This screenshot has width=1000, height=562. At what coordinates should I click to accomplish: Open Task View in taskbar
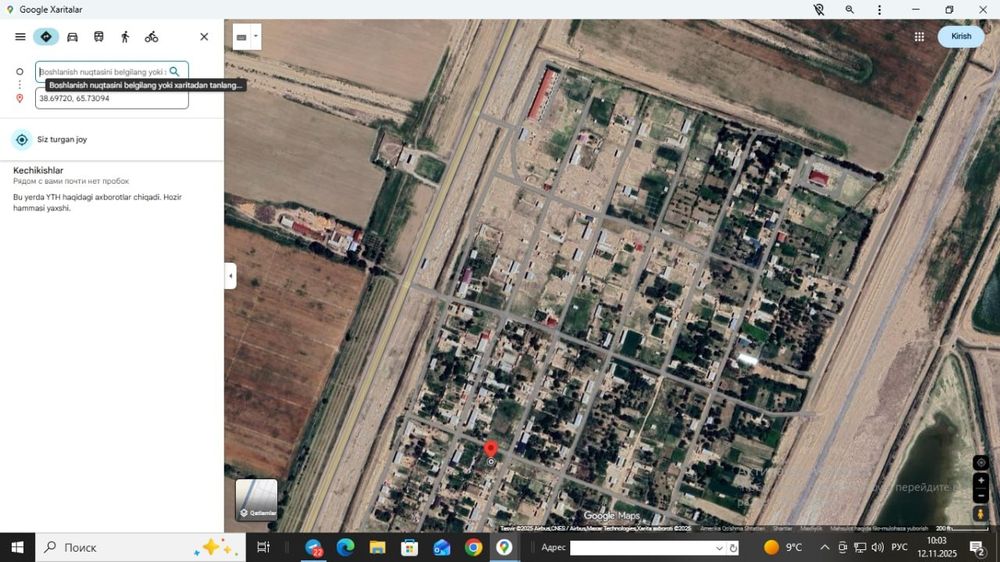click(263, 547)
